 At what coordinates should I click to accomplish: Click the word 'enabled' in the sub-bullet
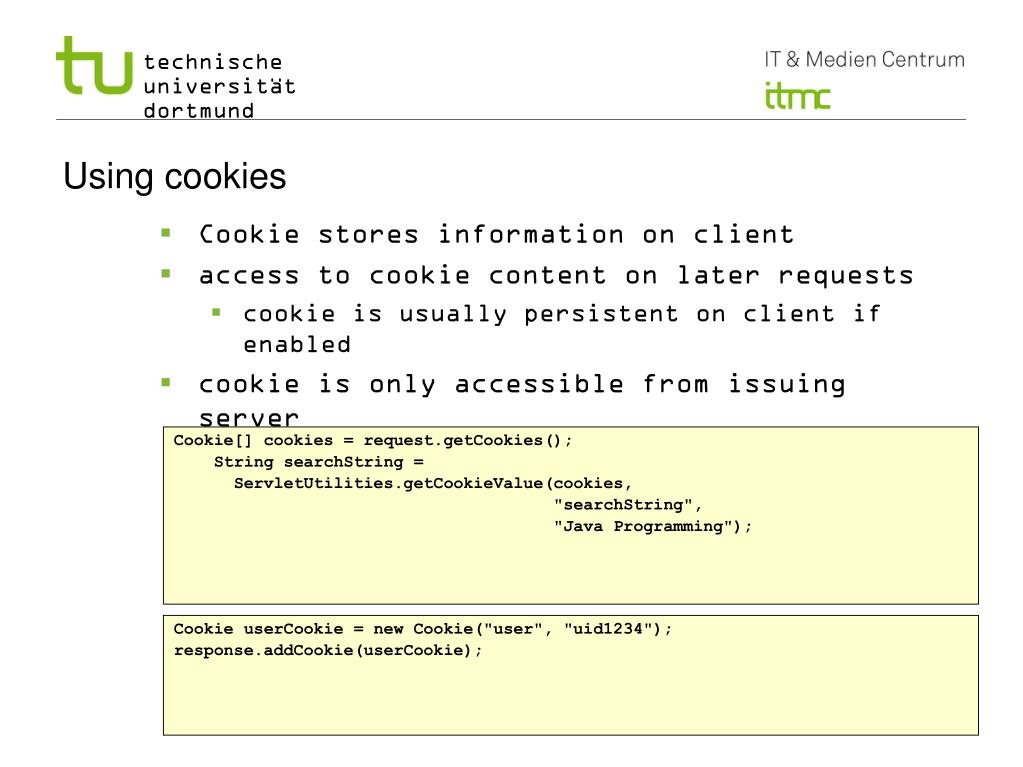click(298, 344)
